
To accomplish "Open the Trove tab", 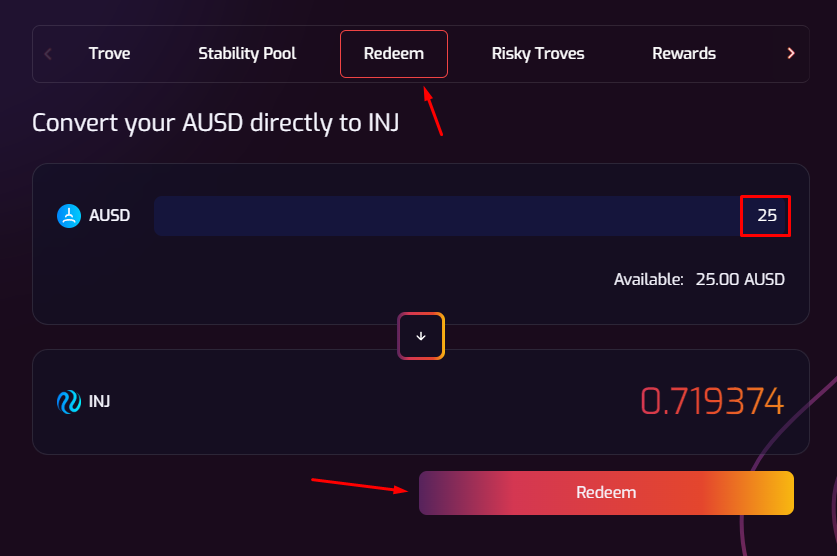I will pyautogui.click(x=109, y=54).
